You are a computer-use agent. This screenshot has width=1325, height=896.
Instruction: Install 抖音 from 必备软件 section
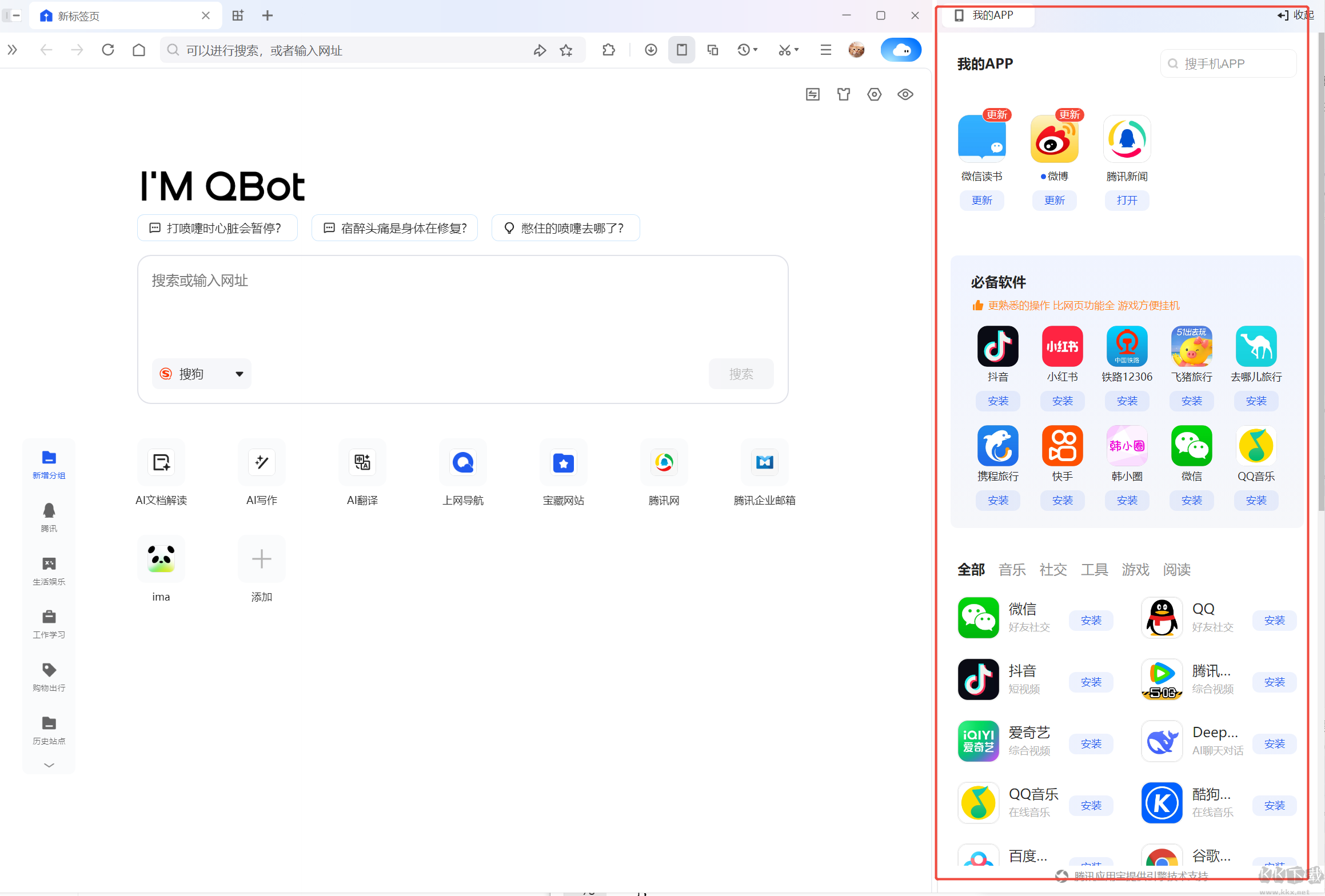(x=997, y=401)
